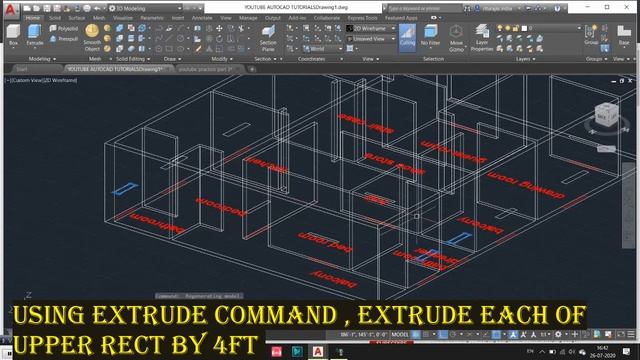Click the search keyword input field
Viewport: 640px width, 360px height.
(x=424, y=8)
